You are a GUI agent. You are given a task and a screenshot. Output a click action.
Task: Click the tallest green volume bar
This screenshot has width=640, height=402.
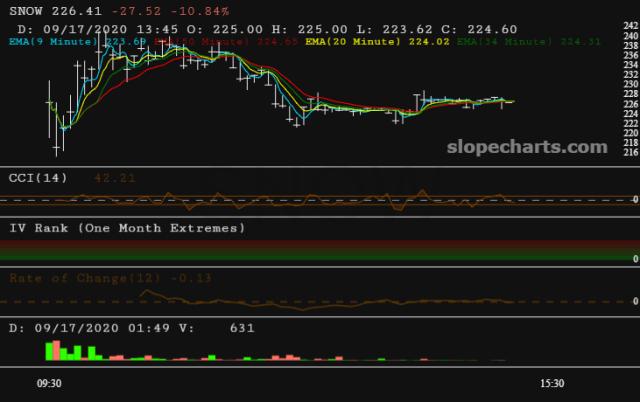point(49,350)
